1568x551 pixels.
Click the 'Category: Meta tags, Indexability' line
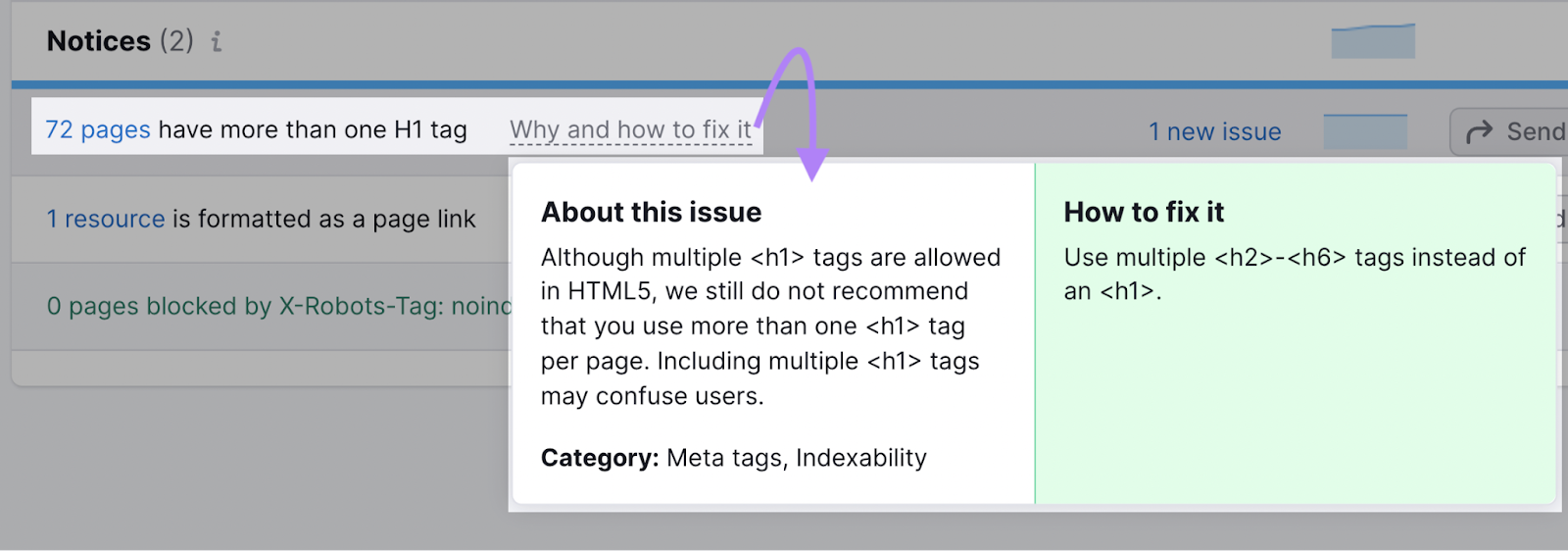733,458
